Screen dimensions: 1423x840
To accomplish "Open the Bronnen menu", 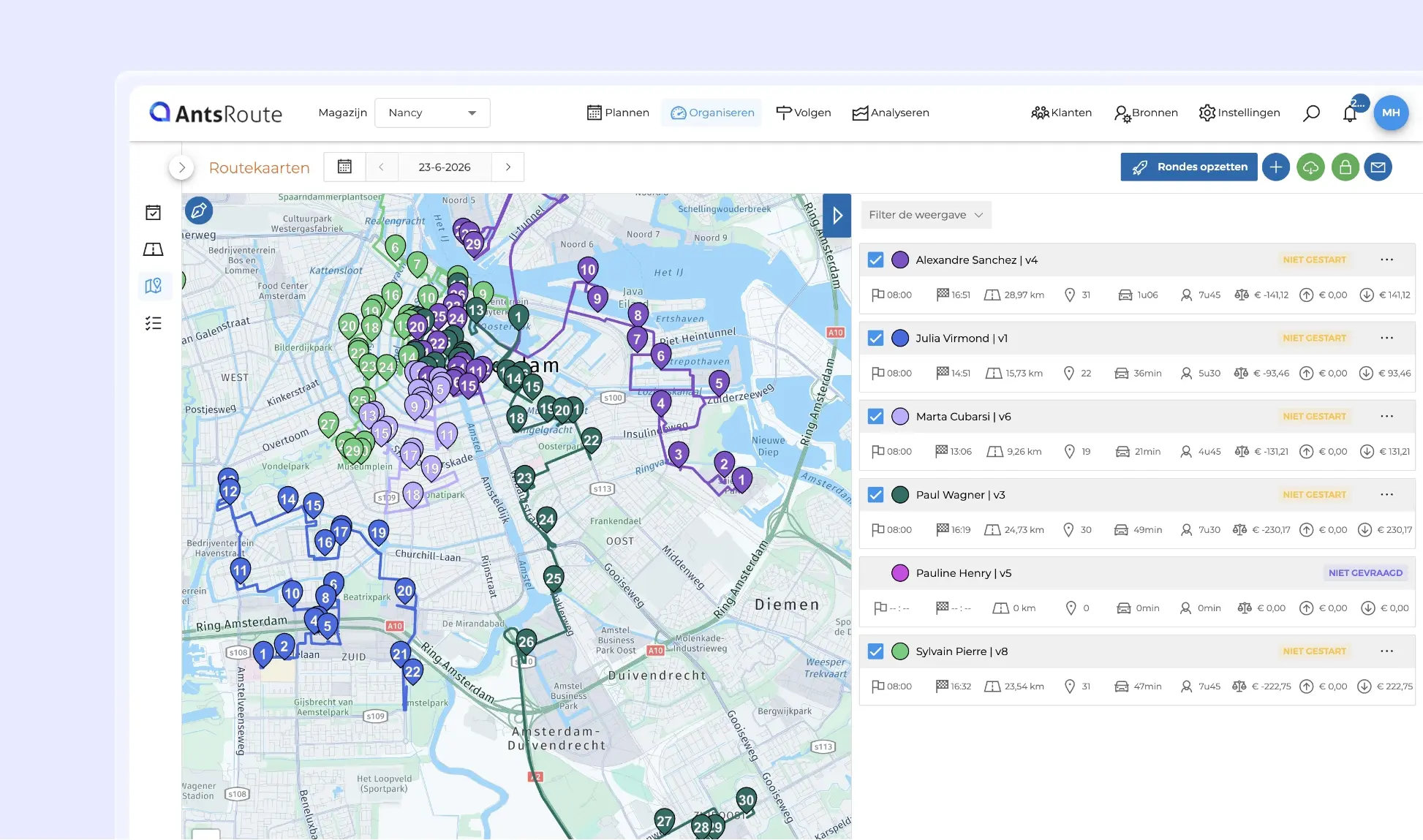I will 1146,113.
